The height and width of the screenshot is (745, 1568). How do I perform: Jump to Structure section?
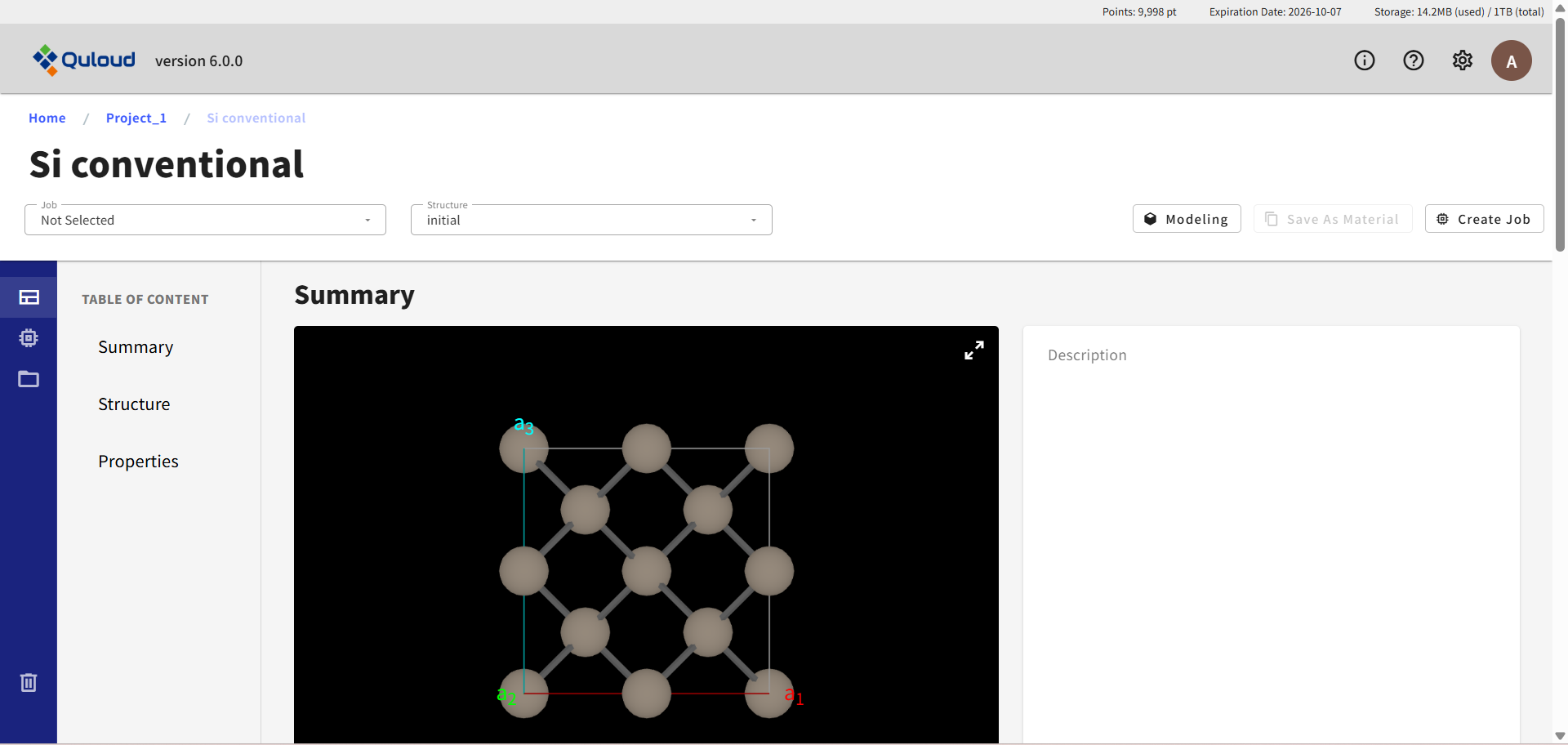tap(134, 404)
